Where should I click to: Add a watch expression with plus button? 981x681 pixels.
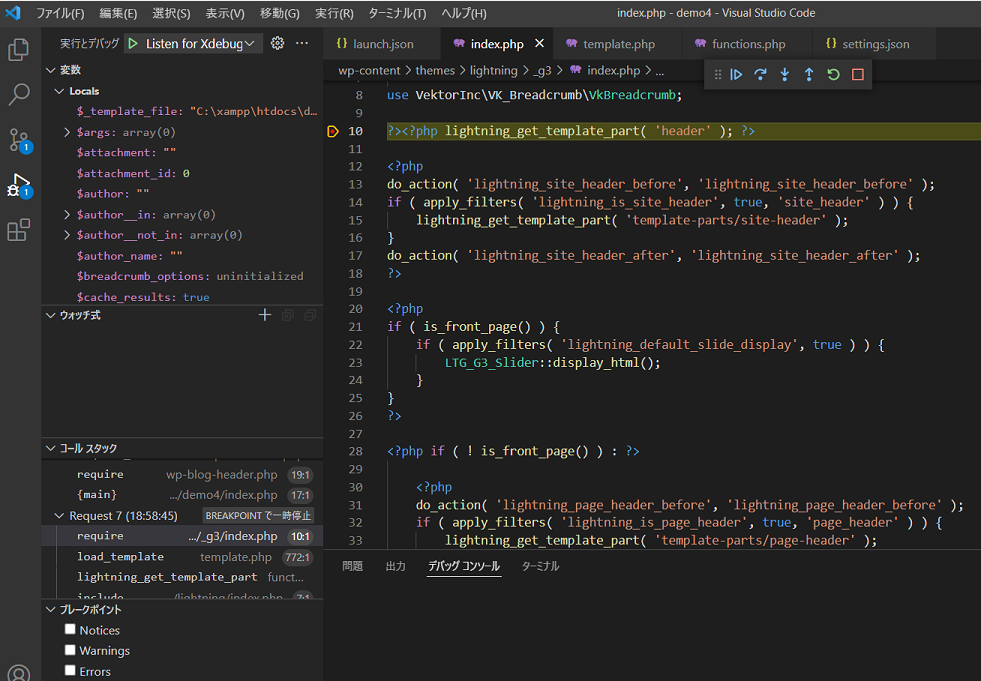pos(265,315)
